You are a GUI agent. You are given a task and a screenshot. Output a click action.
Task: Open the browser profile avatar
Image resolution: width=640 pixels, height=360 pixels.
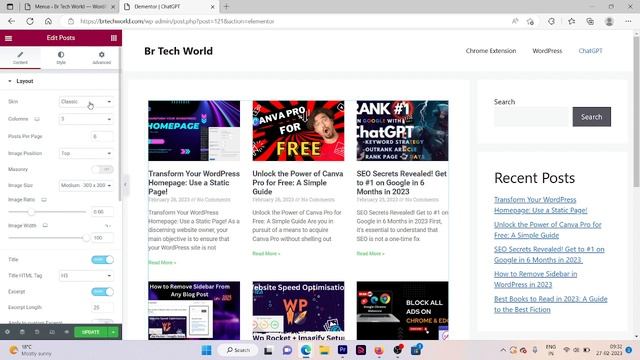(609, 21)
